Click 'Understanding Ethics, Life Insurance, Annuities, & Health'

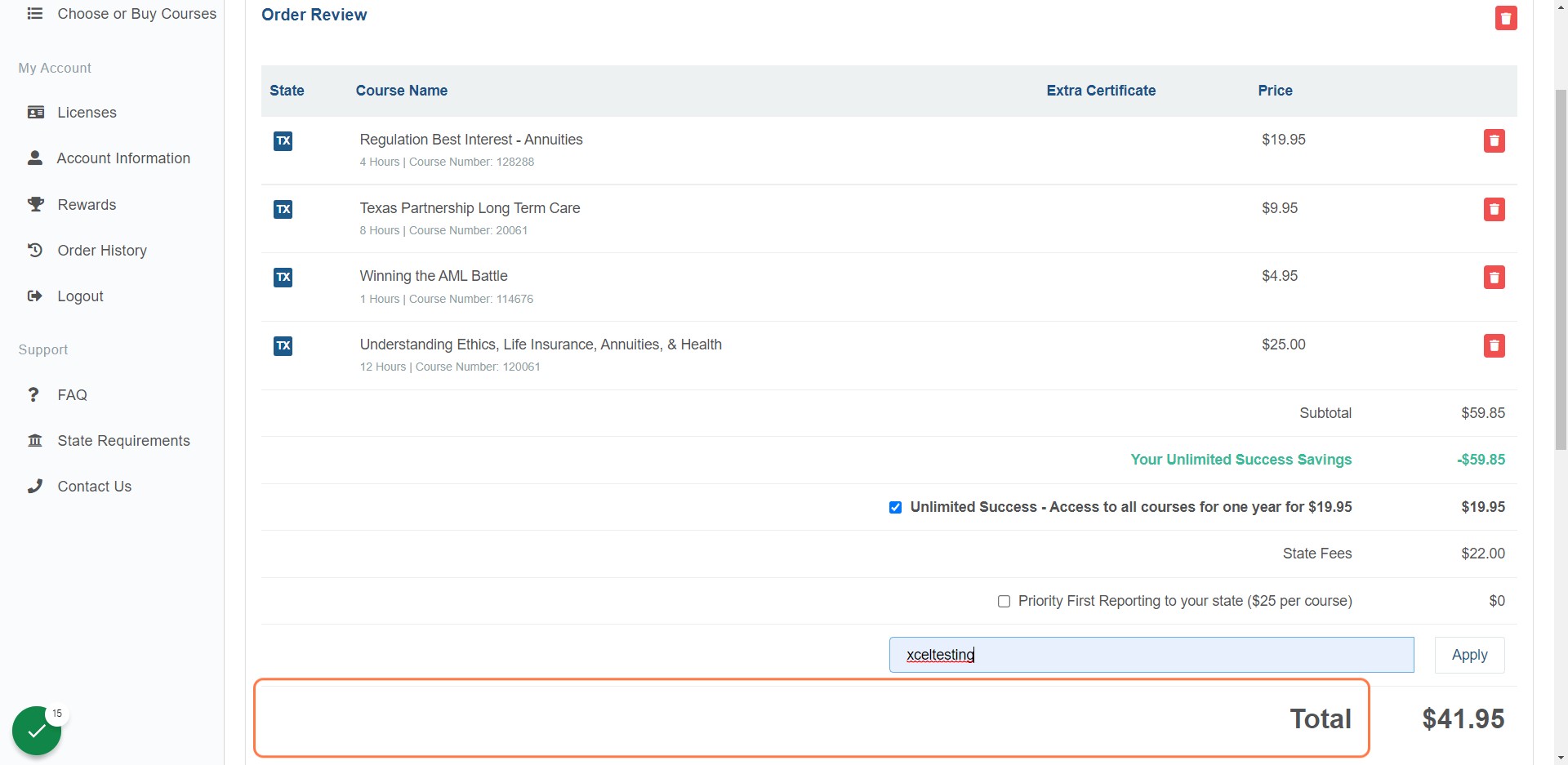pos(541,345)
